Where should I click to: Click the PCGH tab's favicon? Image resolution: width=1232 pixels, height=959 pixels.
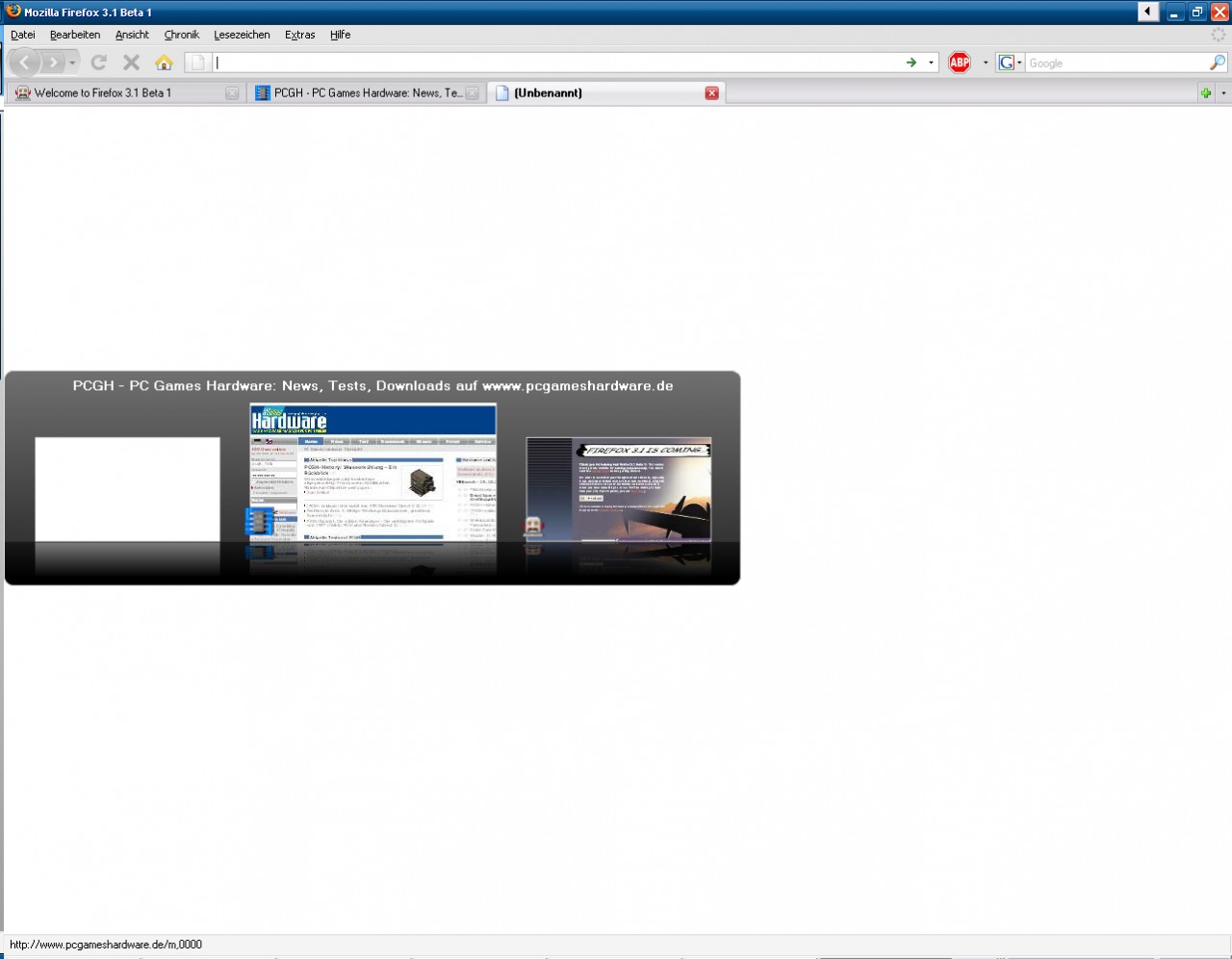tap(263, 93)
